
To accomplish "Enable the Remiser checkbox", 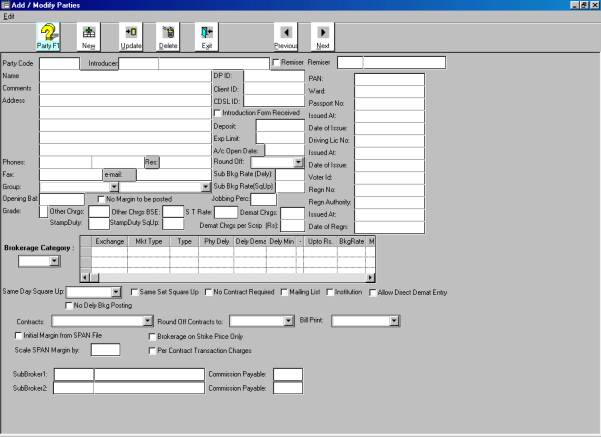I will click(278, 63).
